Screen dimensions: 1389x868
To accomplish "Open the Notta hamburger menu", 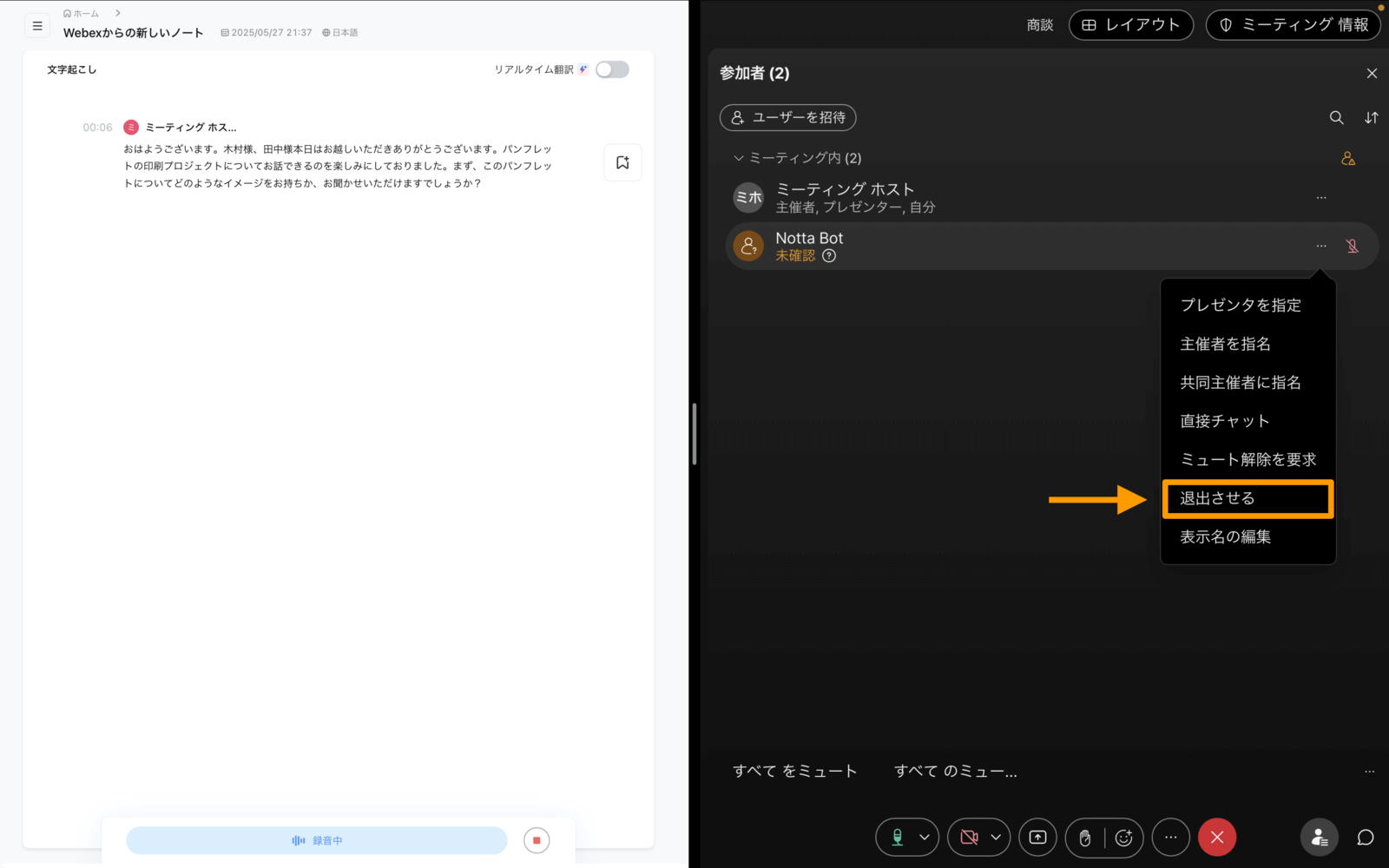I will [37, 26].
